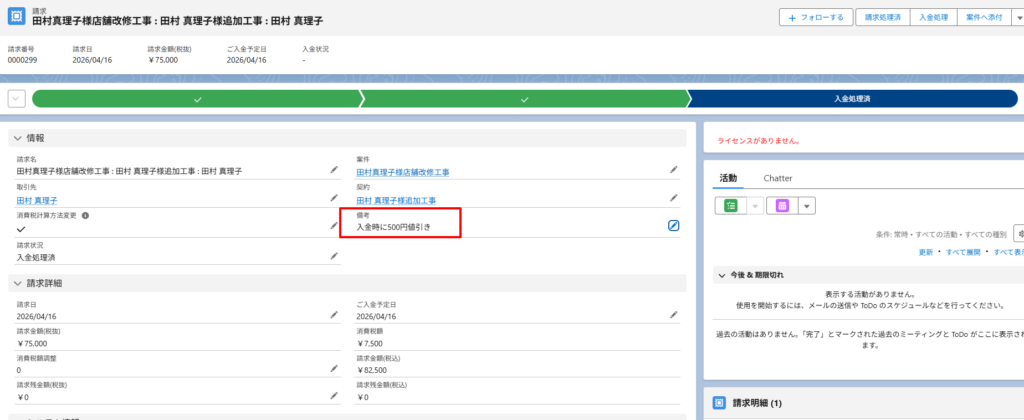The height and width of the screenshot is (420, 1024).
Task: Switch to the Chatter tab
Action: [778, 178]
